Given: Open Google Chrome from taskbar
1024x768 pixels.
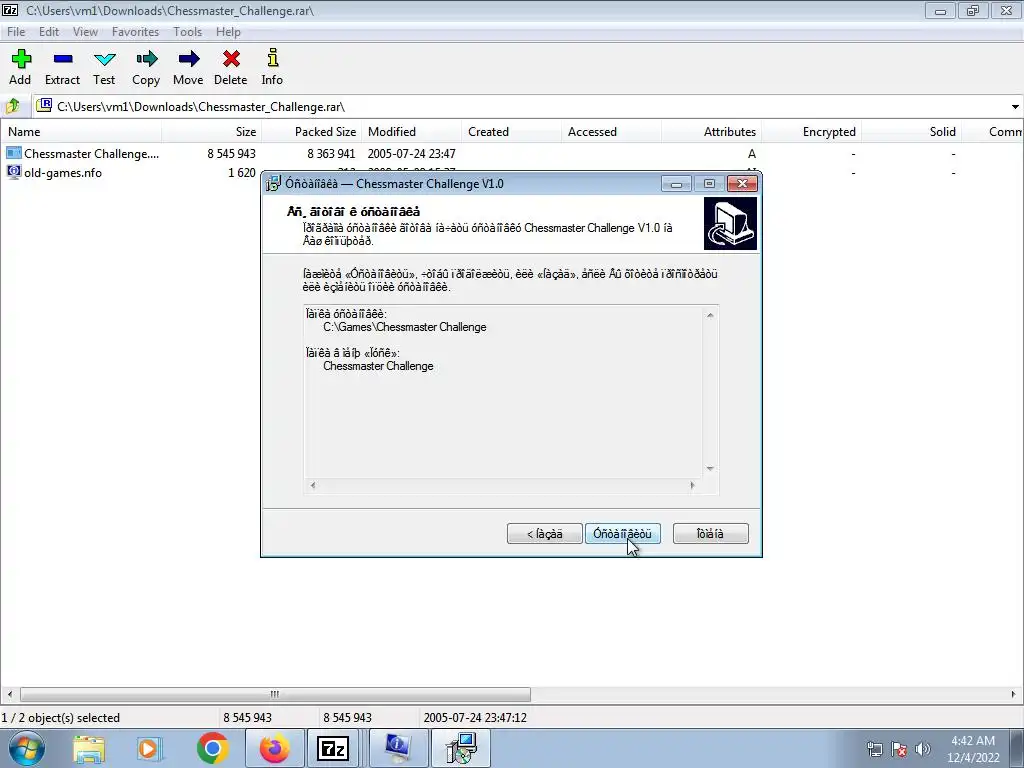Looking at the screenshot, I should [x=212, y=748].
